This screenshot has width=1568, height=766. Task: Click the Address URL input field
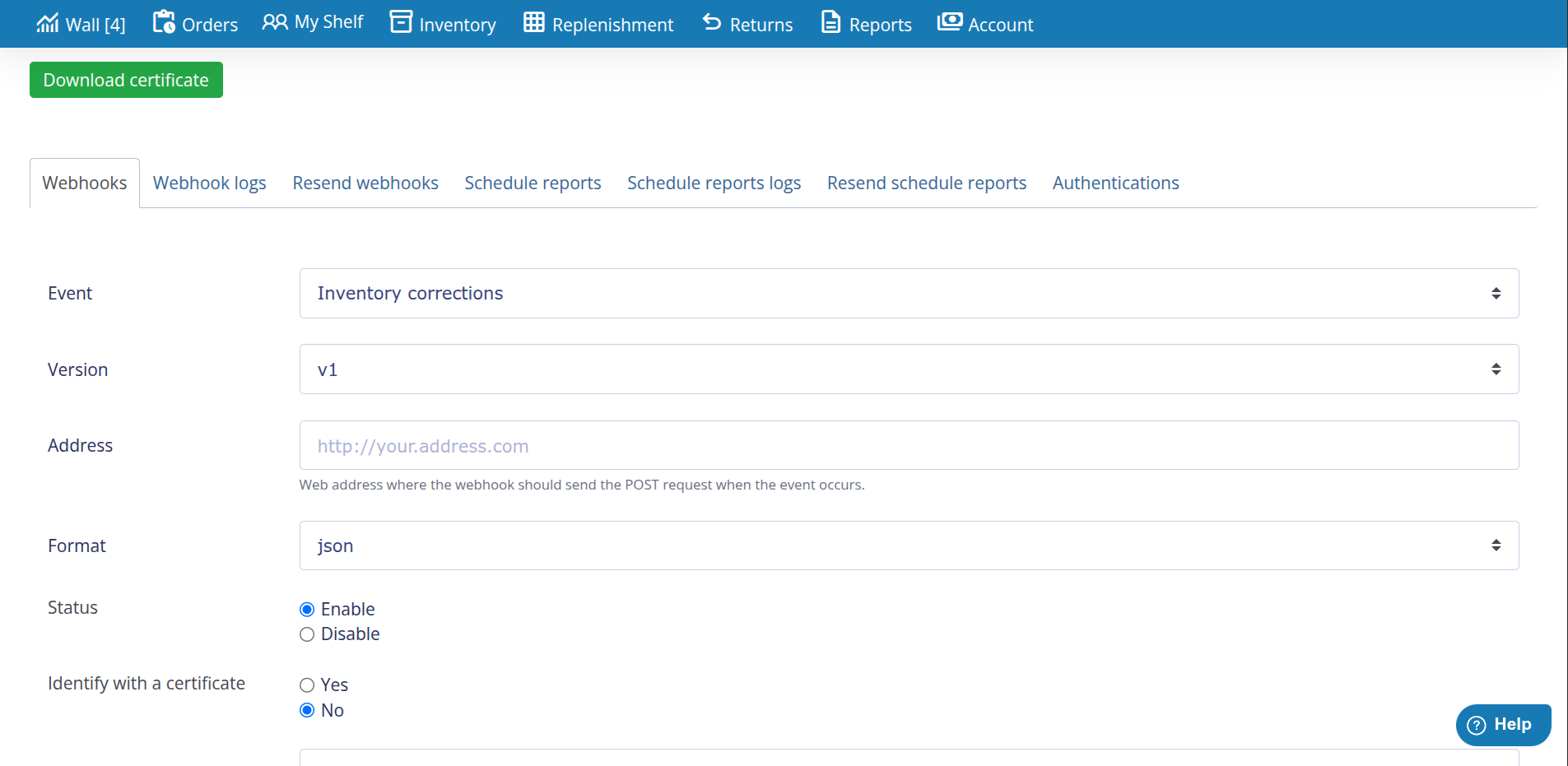coord(908,445)
